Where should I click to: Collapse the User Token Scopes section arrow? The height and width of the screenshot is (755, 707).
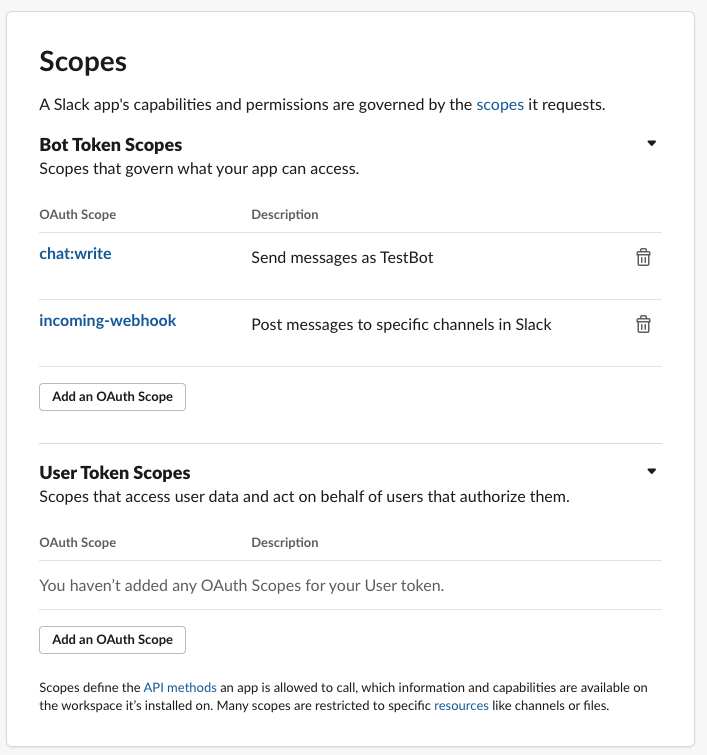652,471
